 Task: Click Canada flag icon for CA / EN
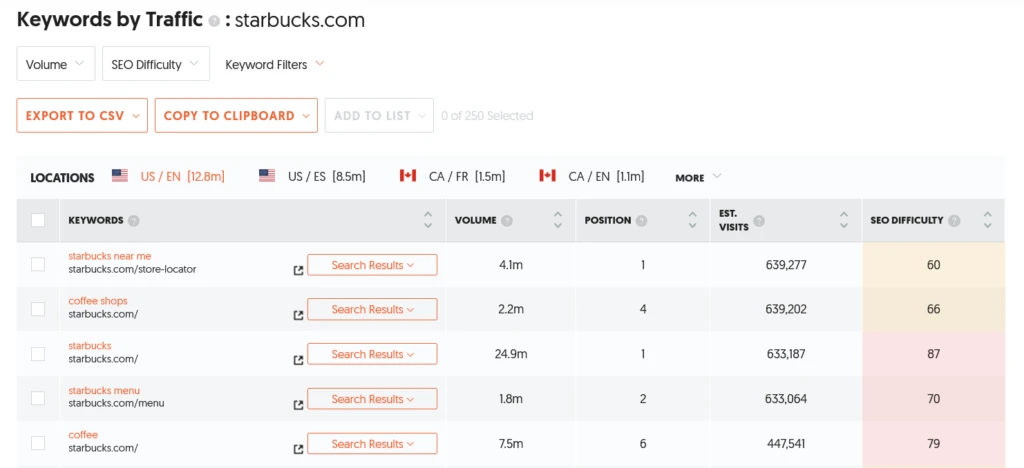[x=547, y=176]
